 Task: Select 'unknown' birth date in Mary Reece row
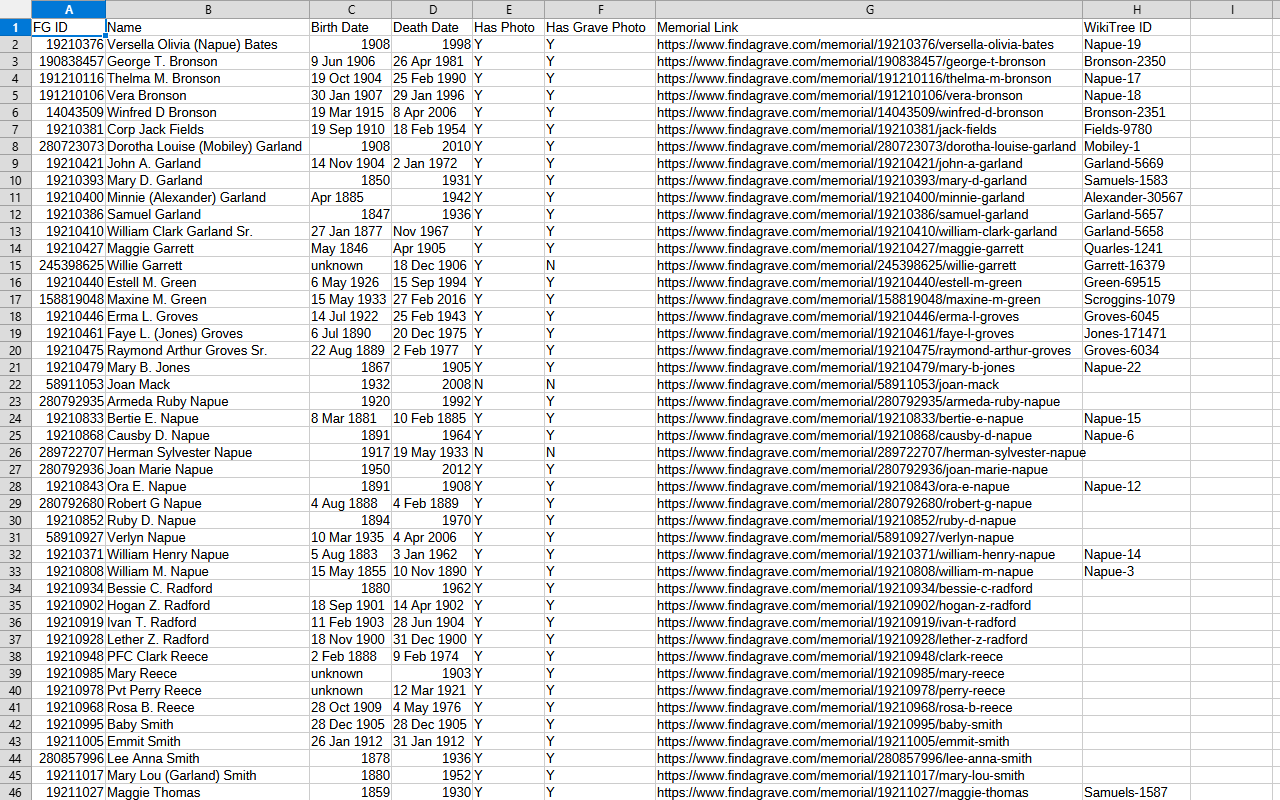point(350,673)
